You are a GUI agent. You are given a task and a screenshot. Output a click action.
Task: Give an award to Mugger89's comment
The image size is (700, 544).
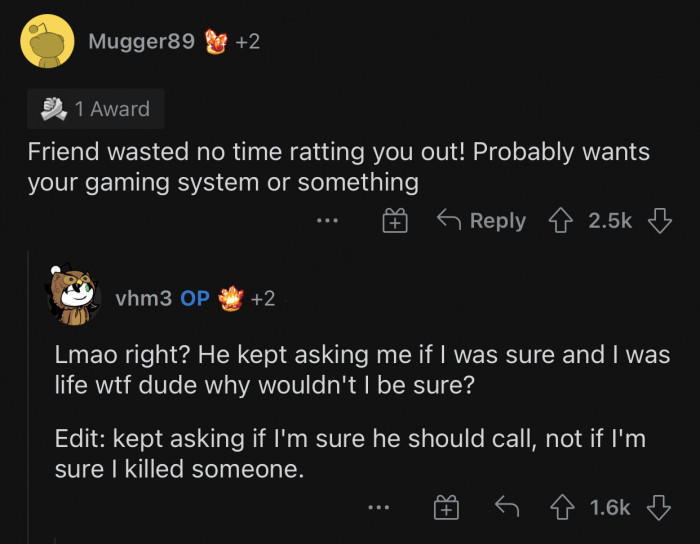(396, 221)
